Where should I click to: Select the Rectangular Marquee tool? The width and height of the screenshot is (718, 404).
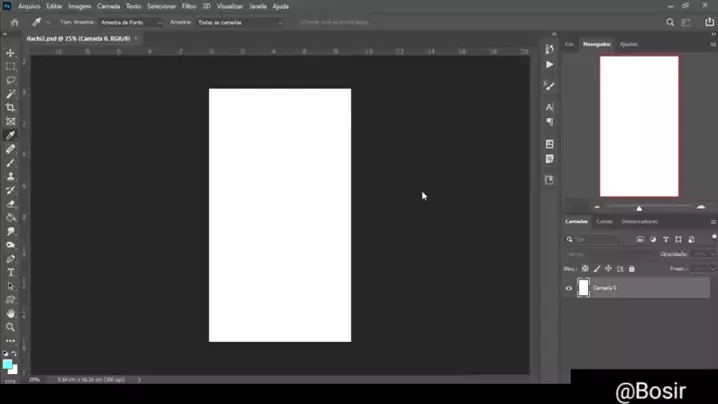tap(11, 67)
